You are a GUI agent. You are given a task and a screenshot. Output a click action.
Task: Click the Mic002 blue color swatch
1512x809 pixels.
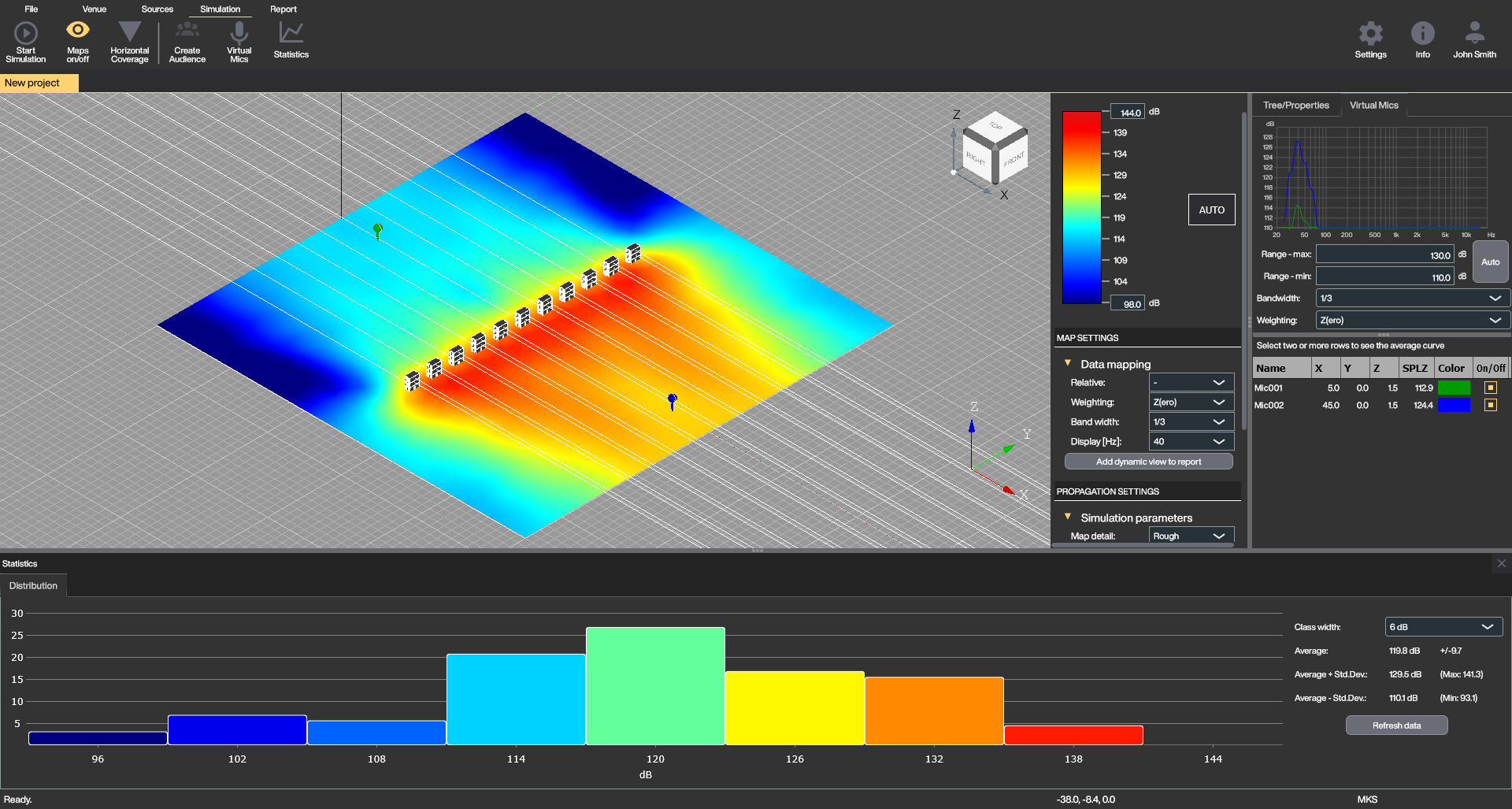[1454, 405]
